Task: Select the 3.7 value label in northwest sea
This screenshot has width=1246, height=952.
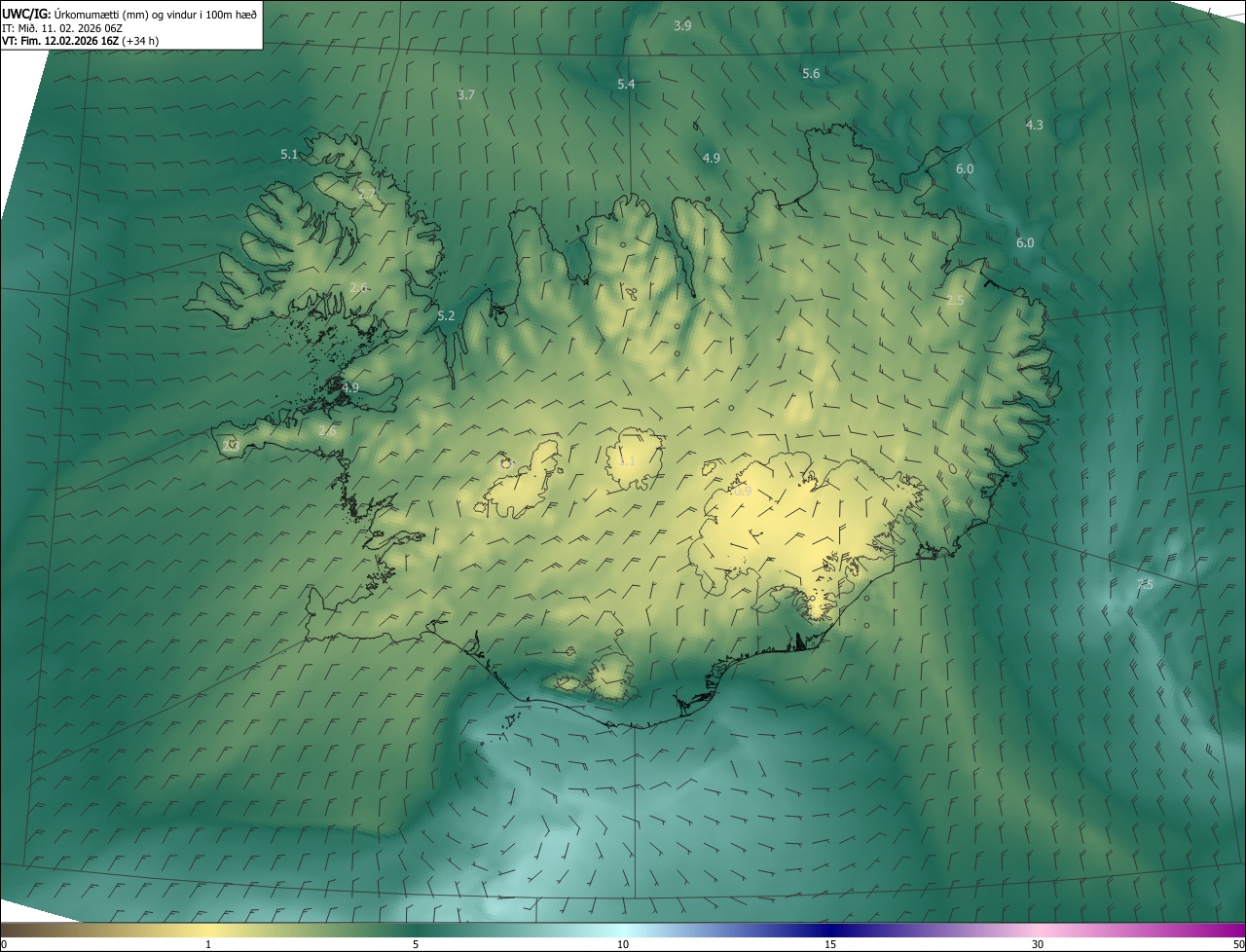Action: click(466, 95)
